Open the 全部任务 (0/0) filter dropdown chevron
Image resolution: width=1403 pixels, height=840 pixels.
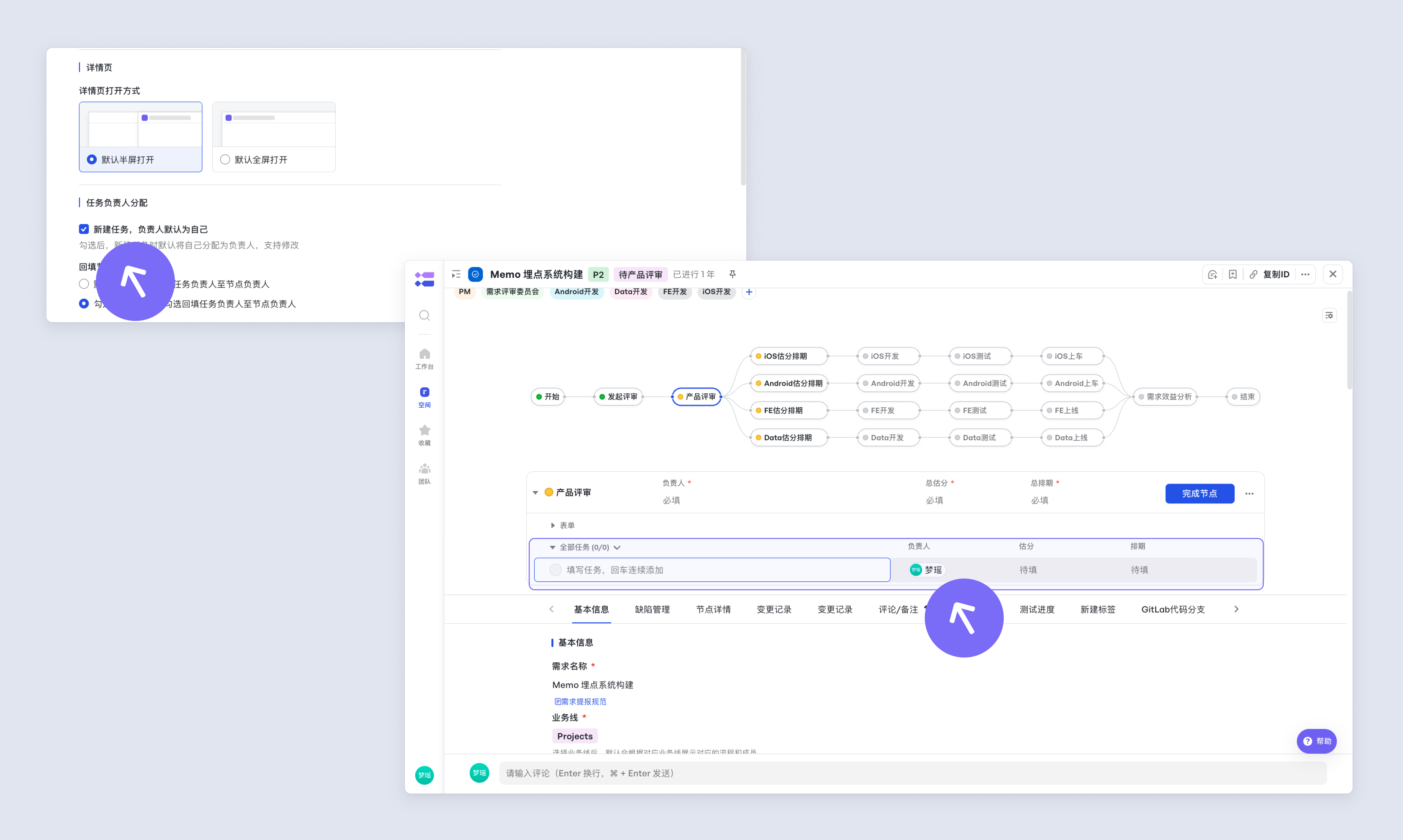point(617,547)
